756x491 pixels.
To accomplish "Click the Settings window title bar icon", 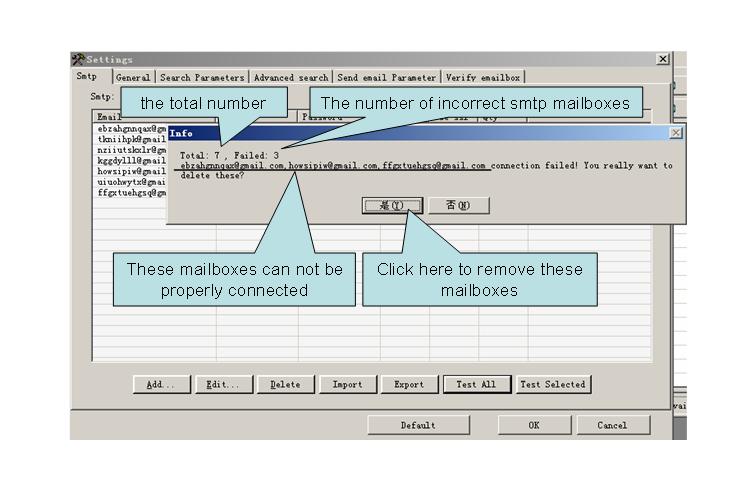I will [78, 60].
